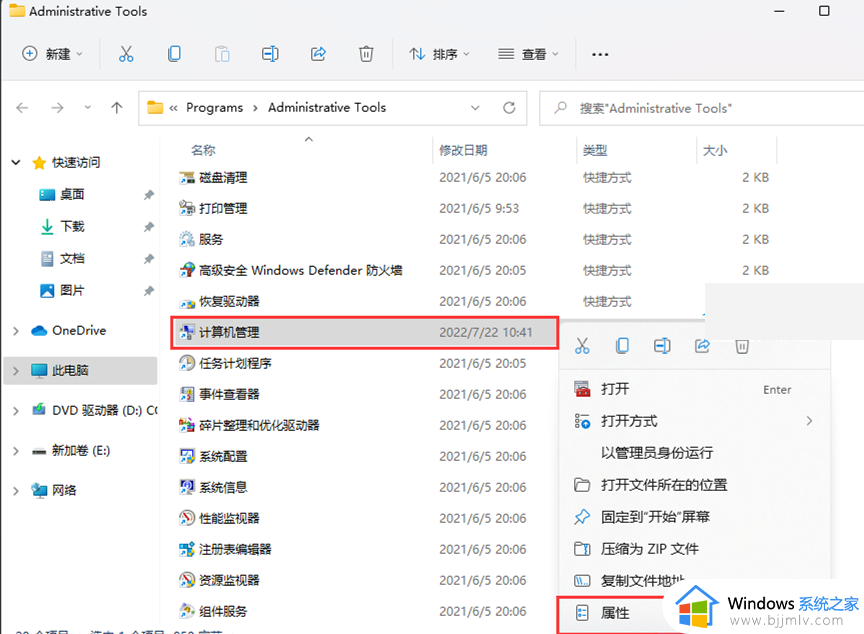This screenshot has width=864, height=634.
Task: Click the Delete trash icon in the top toolbar
Action: (x=366, y=54)
